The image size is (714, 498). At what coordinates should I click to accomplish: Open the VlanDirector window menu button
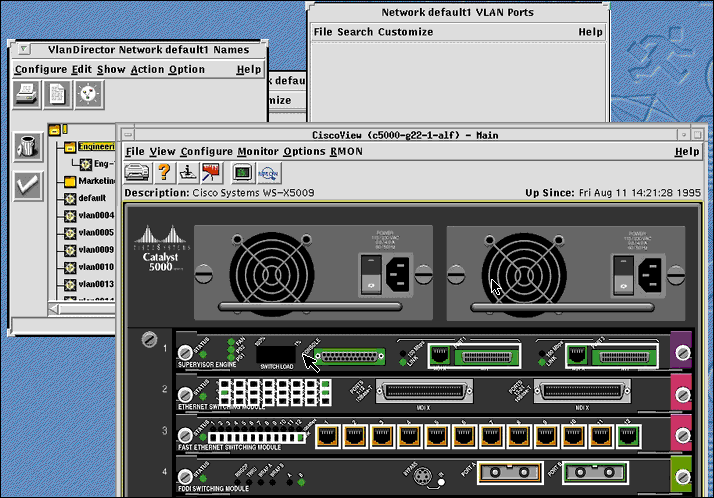[24, 49]
